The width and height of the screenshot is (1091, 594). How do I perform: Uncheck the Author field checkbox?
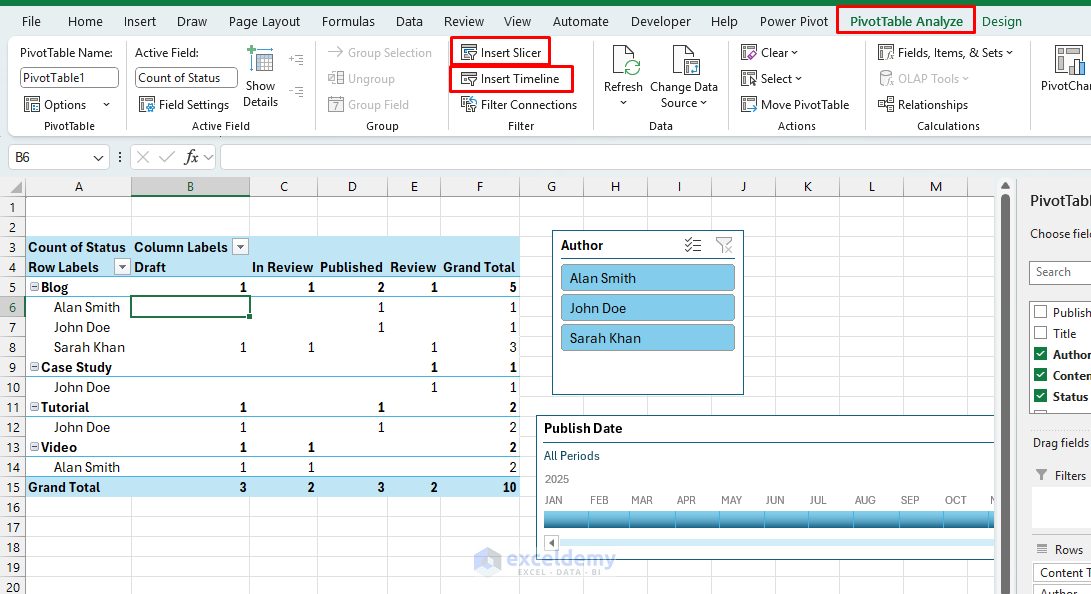click(1040, 353)
